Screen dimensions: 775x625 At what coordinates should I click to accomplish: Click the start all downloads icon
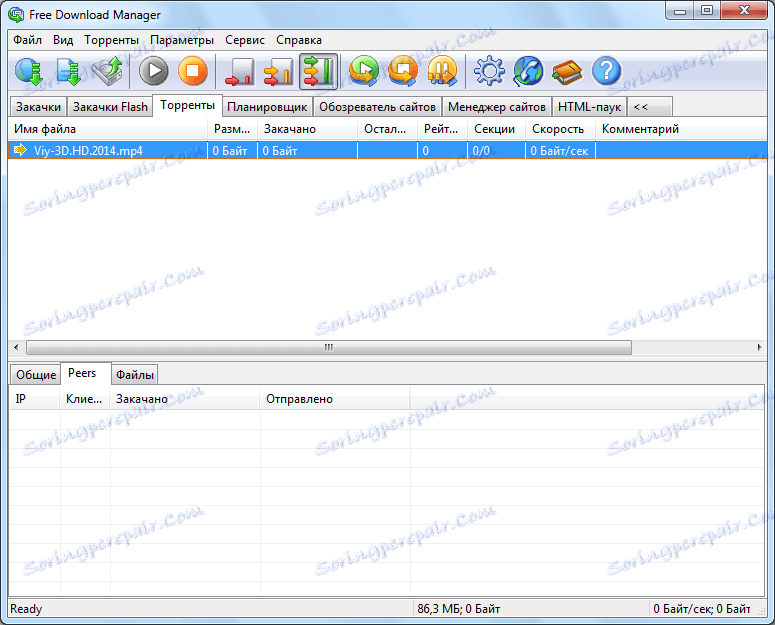coord(364,72)
